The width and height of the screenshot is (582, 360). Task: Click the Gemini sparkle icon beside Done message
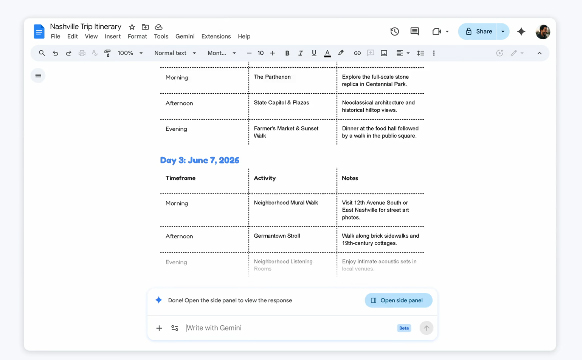tap(158, 300)
